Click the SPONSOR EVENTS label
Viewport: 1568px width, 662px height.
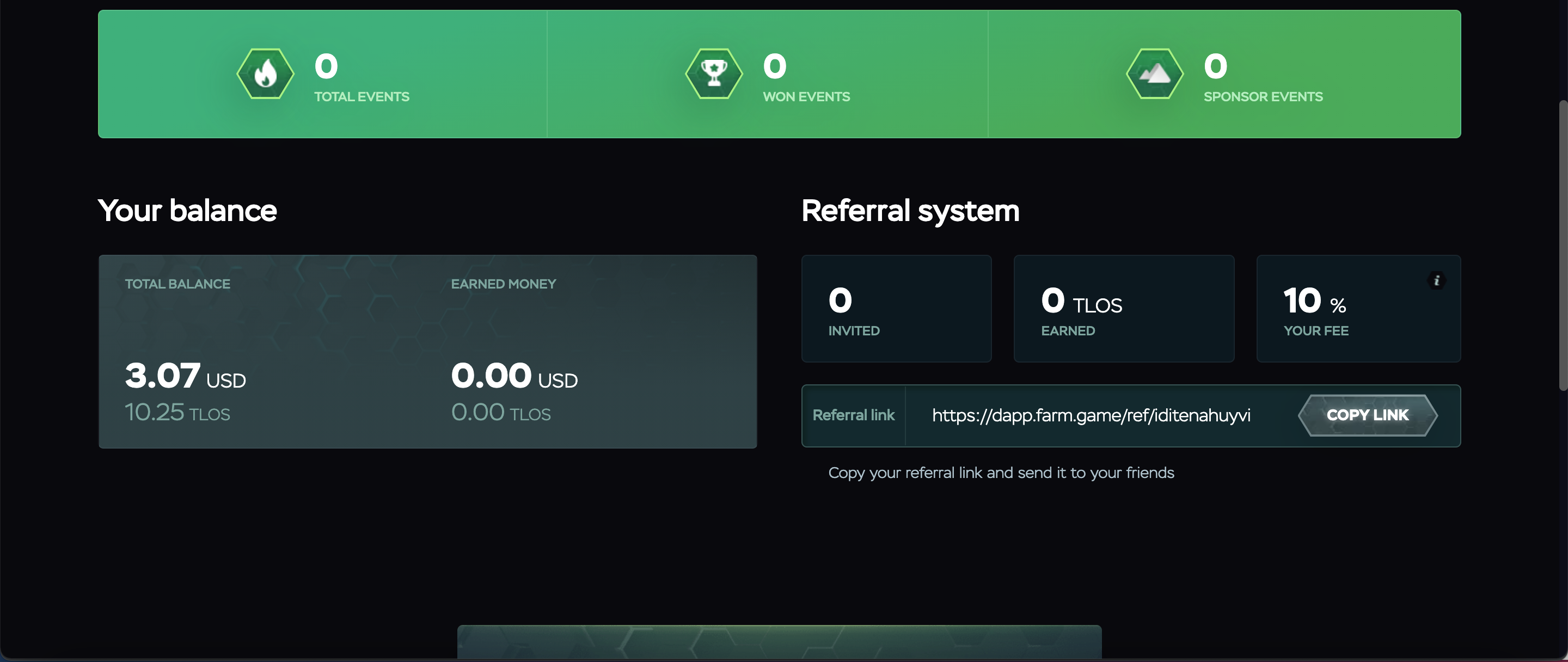(1263, 97)
